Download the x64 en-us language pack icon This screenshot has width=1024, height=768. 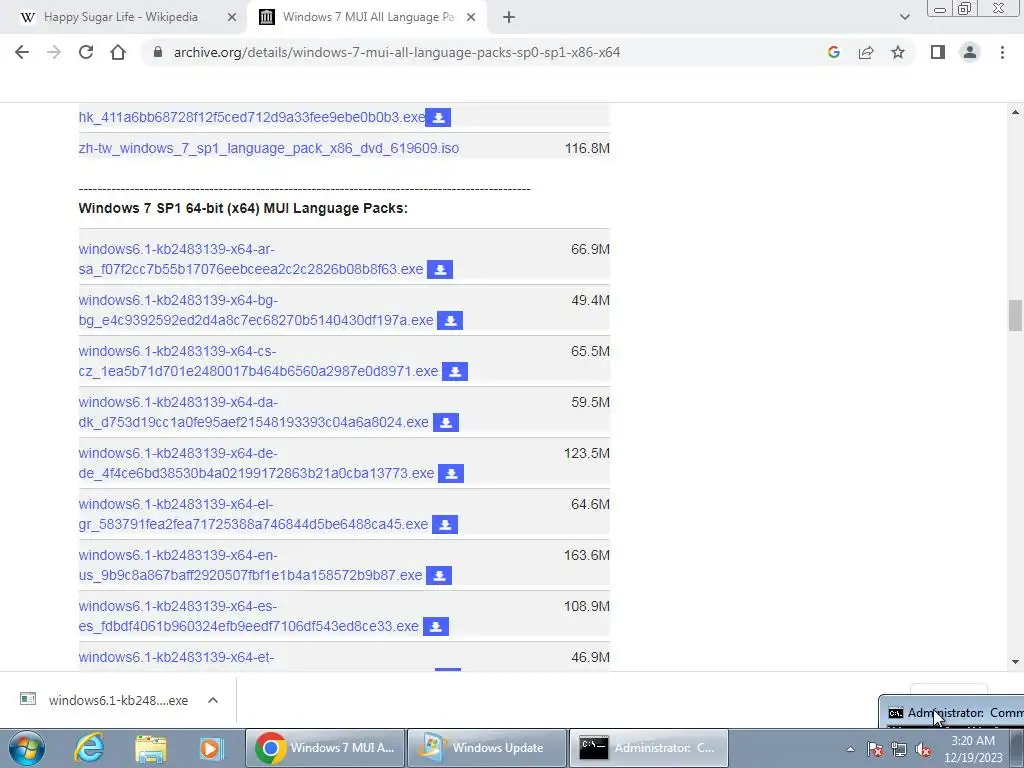(x=439, y=575)
